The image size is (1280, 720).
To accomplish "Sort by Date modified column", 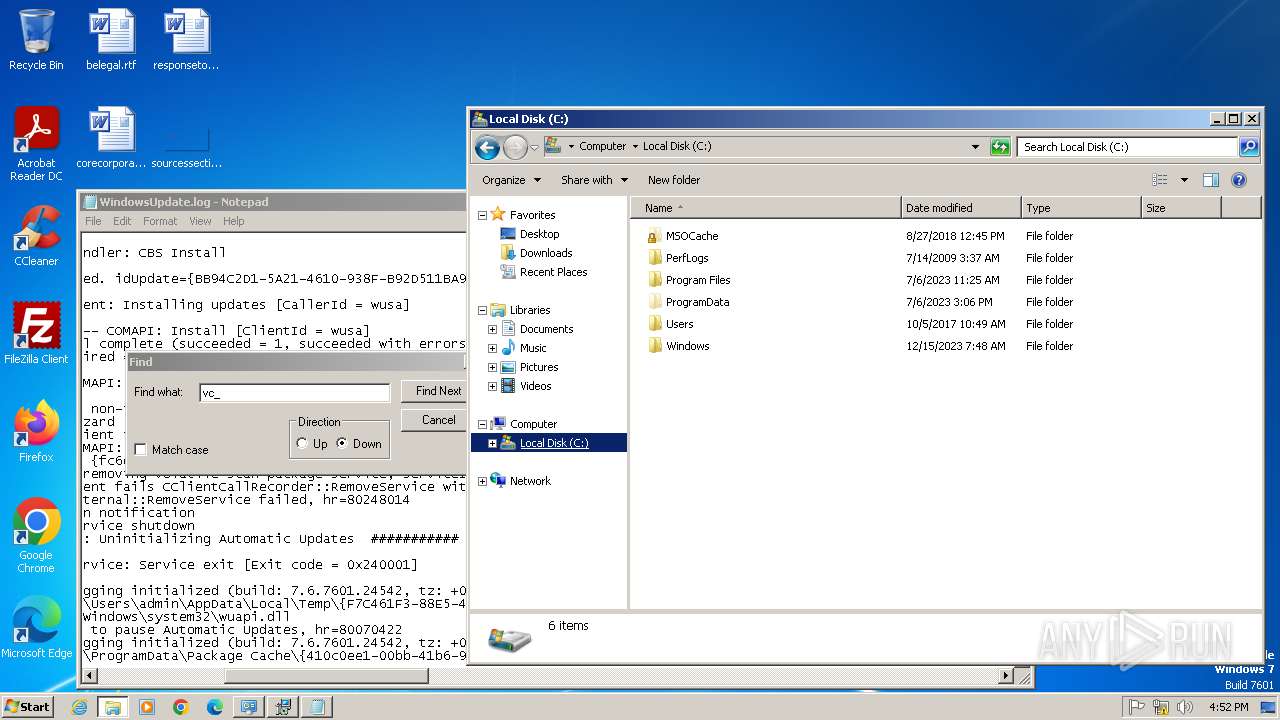I will (x=961, y=208).
